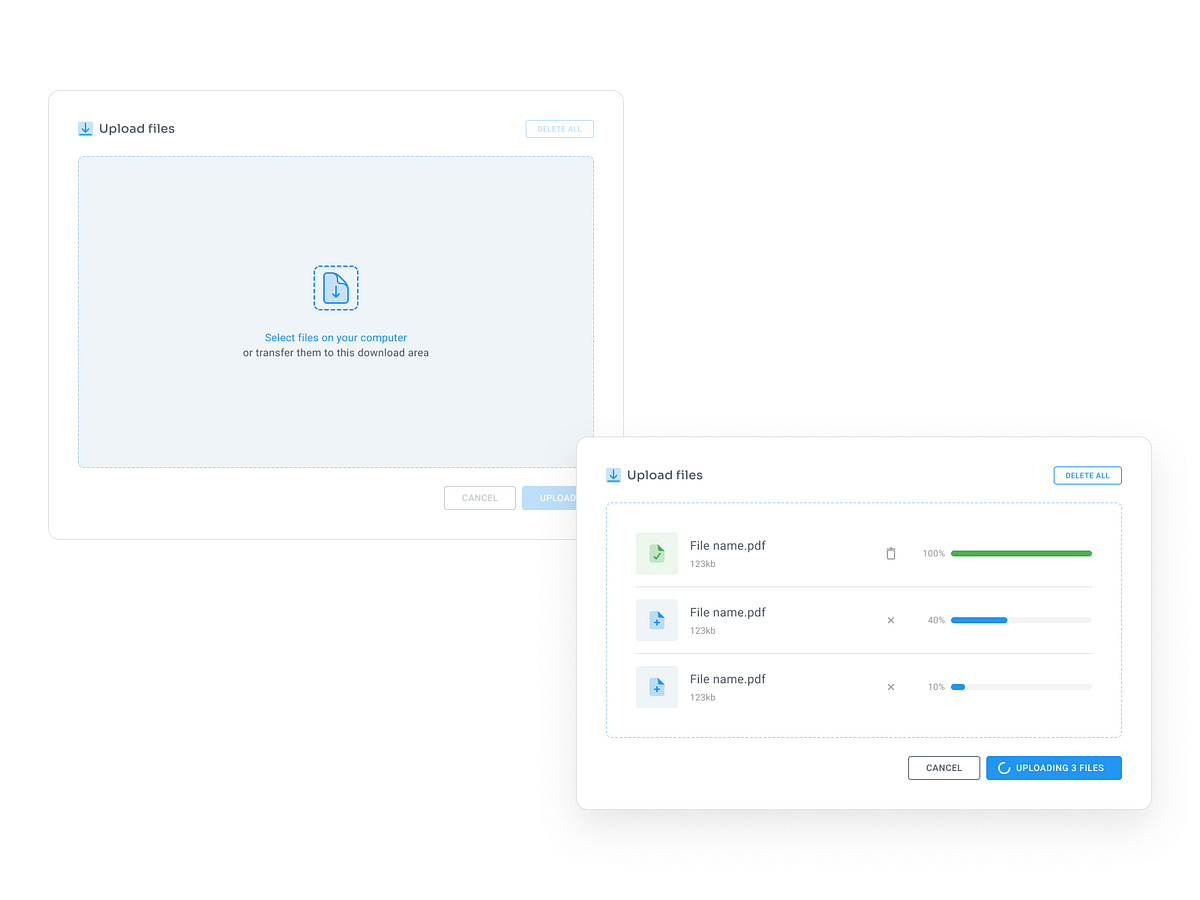Screen dimensions: 1200x900
Task: Click 123kb size in the 100% row
Action: point(703,564)
